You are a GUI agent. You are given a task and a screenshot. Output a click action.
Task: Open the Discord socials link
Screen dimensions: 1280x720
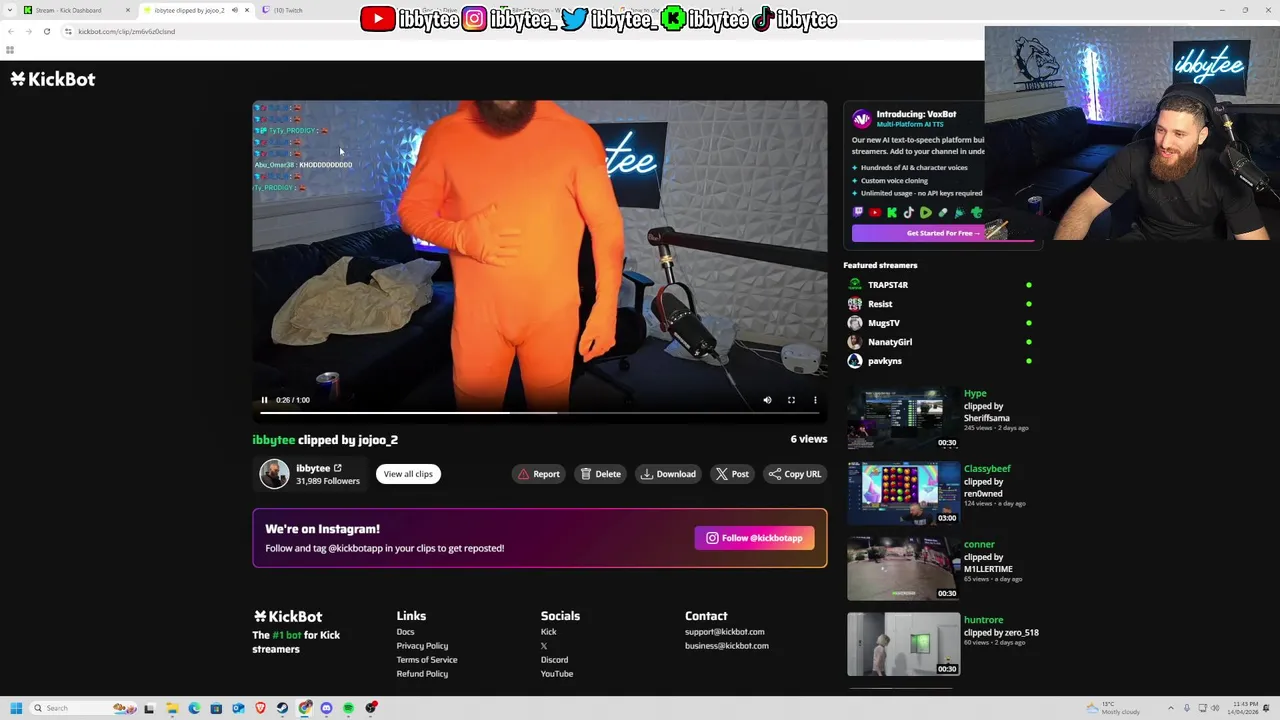click(554, 660)
